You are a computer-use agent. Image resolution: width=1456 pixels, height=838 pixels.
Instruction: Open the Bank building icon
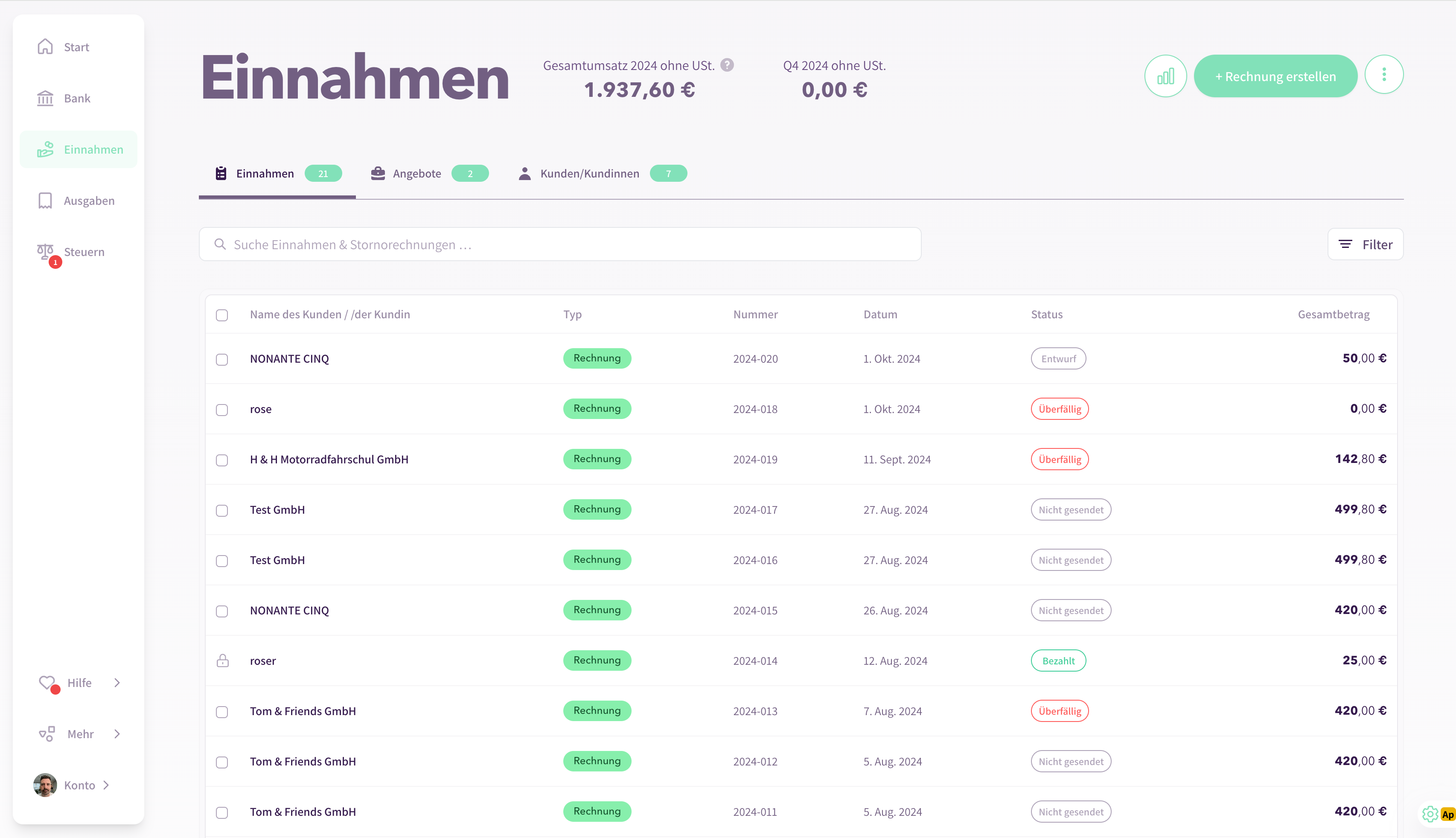tap(45, 98)
